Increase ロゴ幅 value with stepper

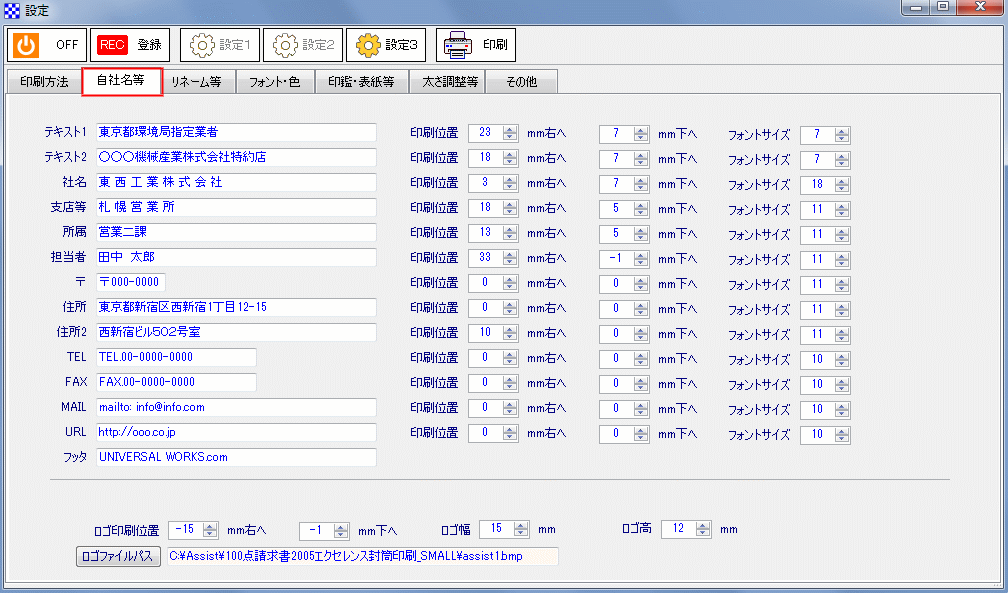(518, 525)
